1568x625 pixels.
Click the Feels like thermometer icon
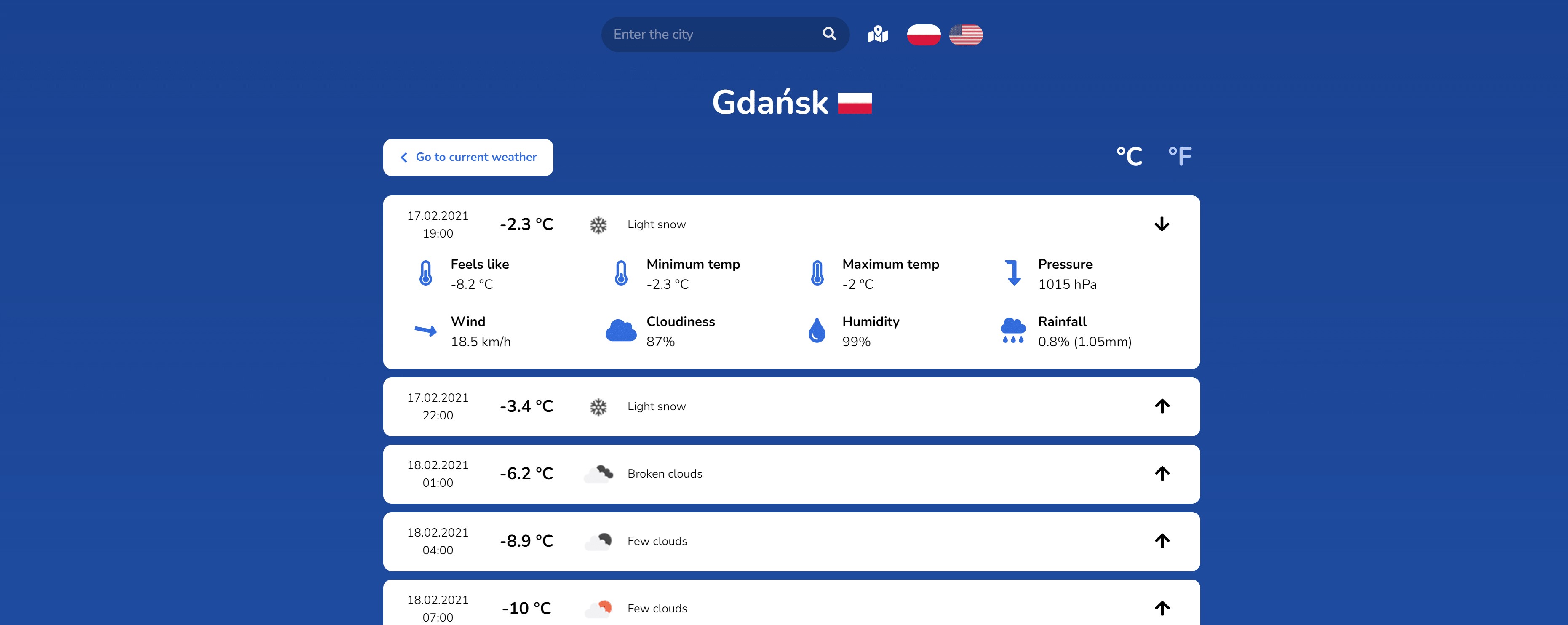(426, 273)
